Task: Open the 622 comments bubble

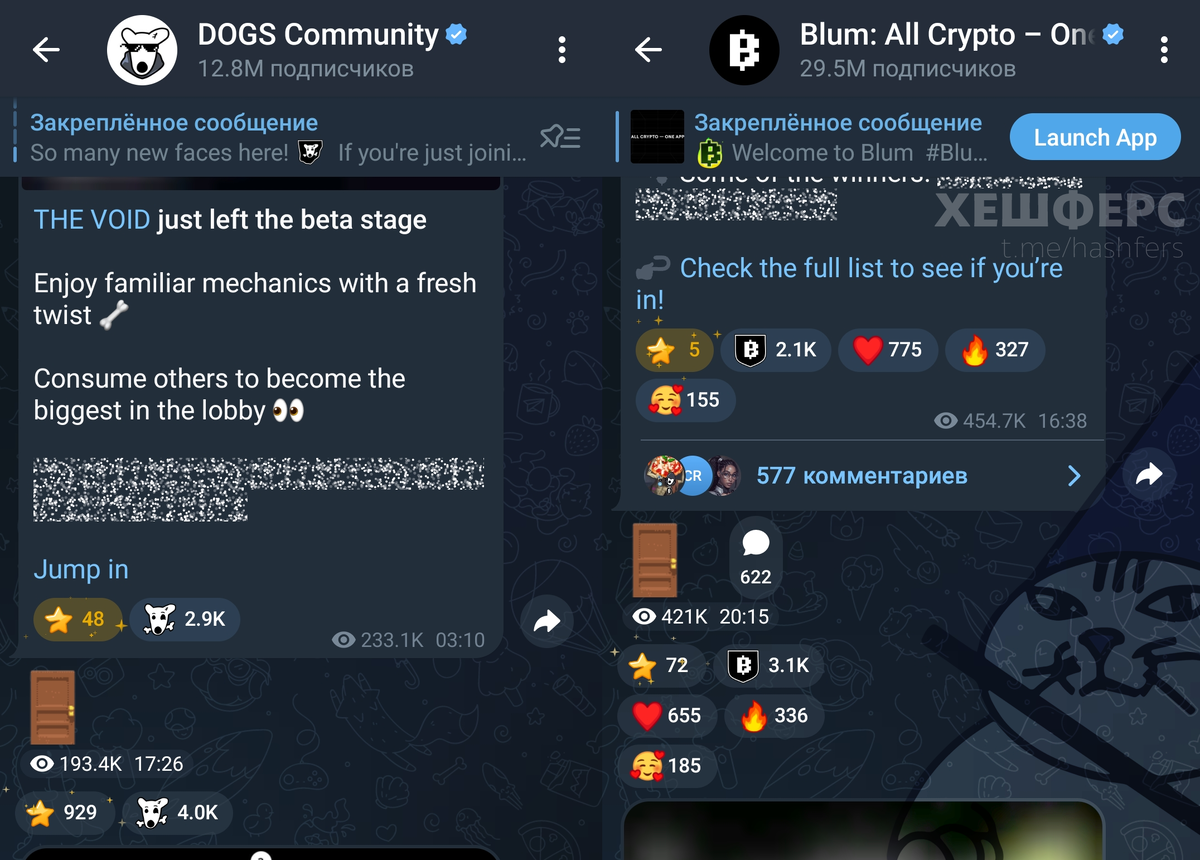Action: click(756, 557)
